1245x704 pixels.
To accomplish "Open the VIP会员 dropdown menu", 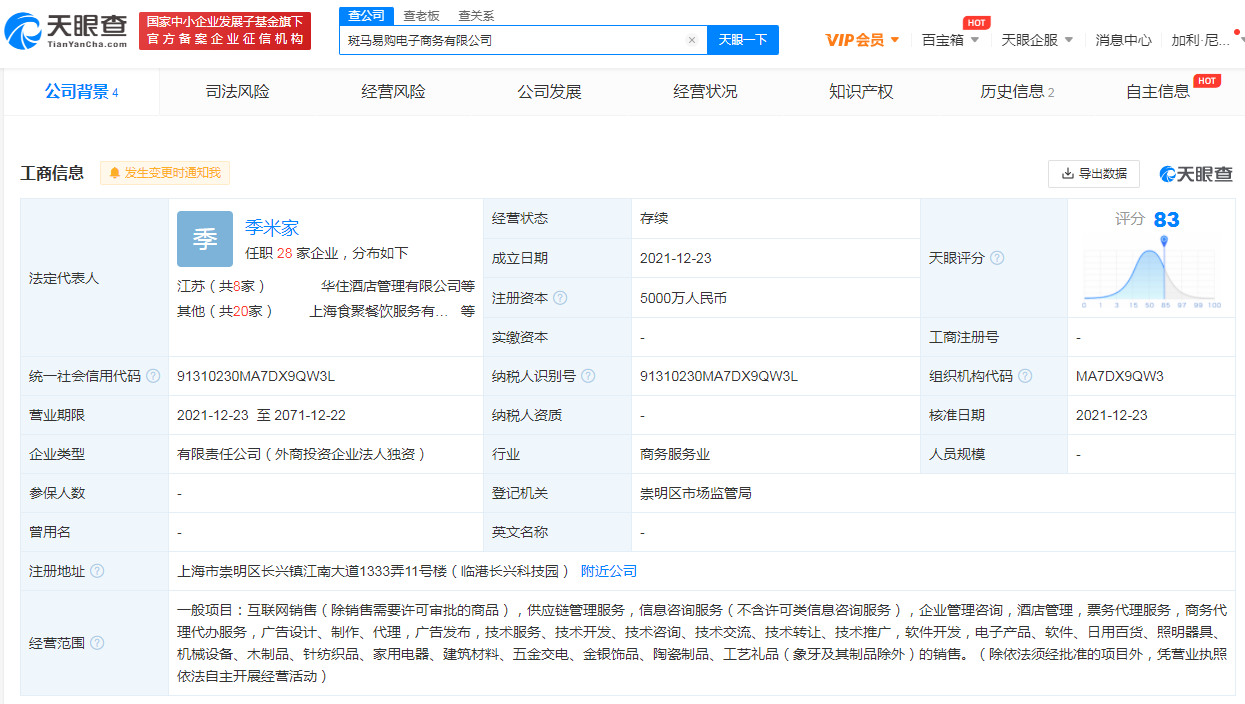I will click(x=862, y=40).
